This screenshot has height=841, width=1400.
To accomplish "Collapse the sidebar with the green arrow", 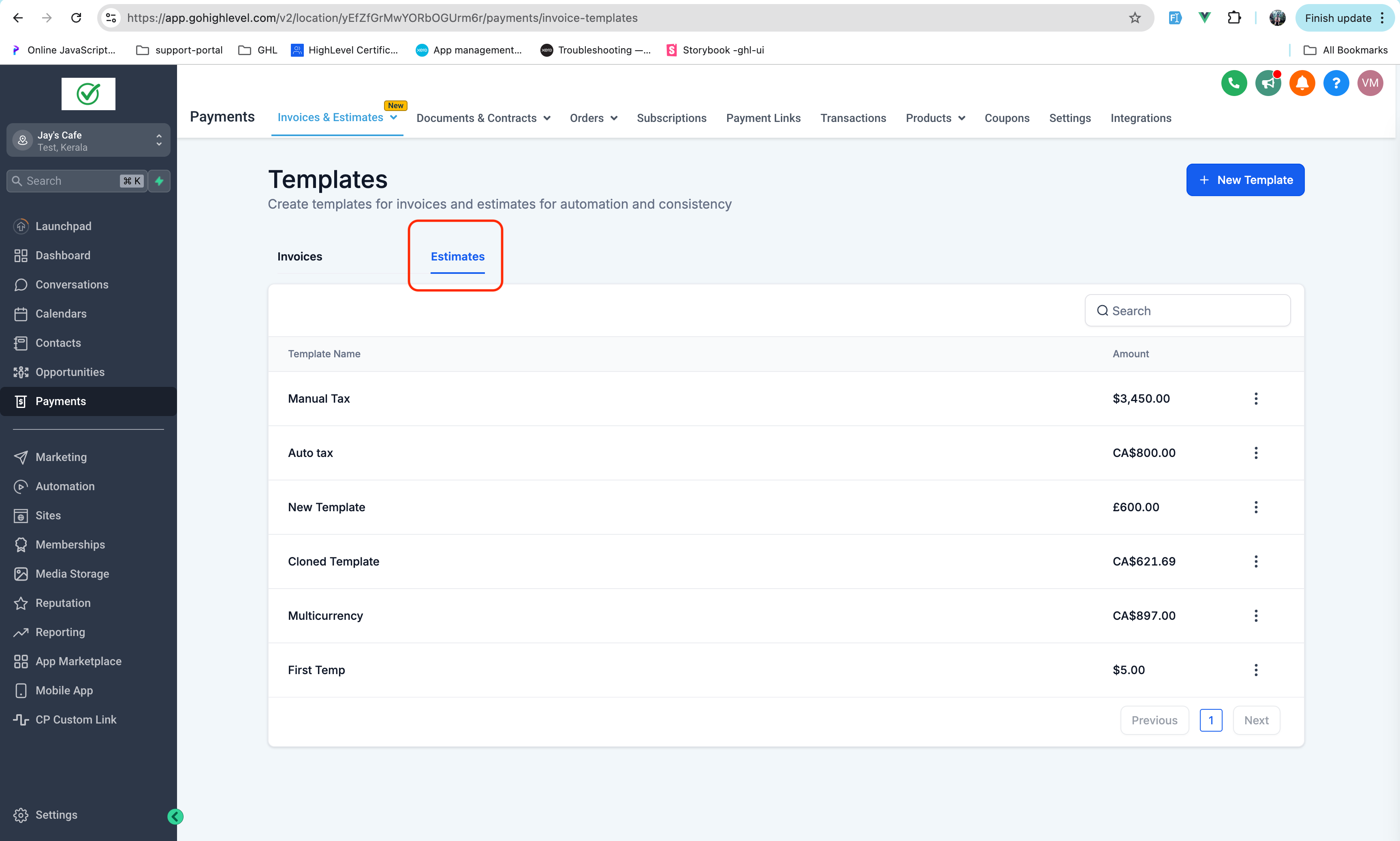I will point(175,816).
